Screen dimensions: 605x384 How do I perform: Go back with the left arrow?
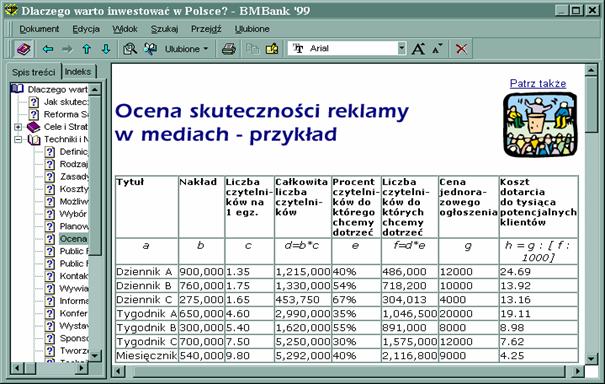pos(48,49)
